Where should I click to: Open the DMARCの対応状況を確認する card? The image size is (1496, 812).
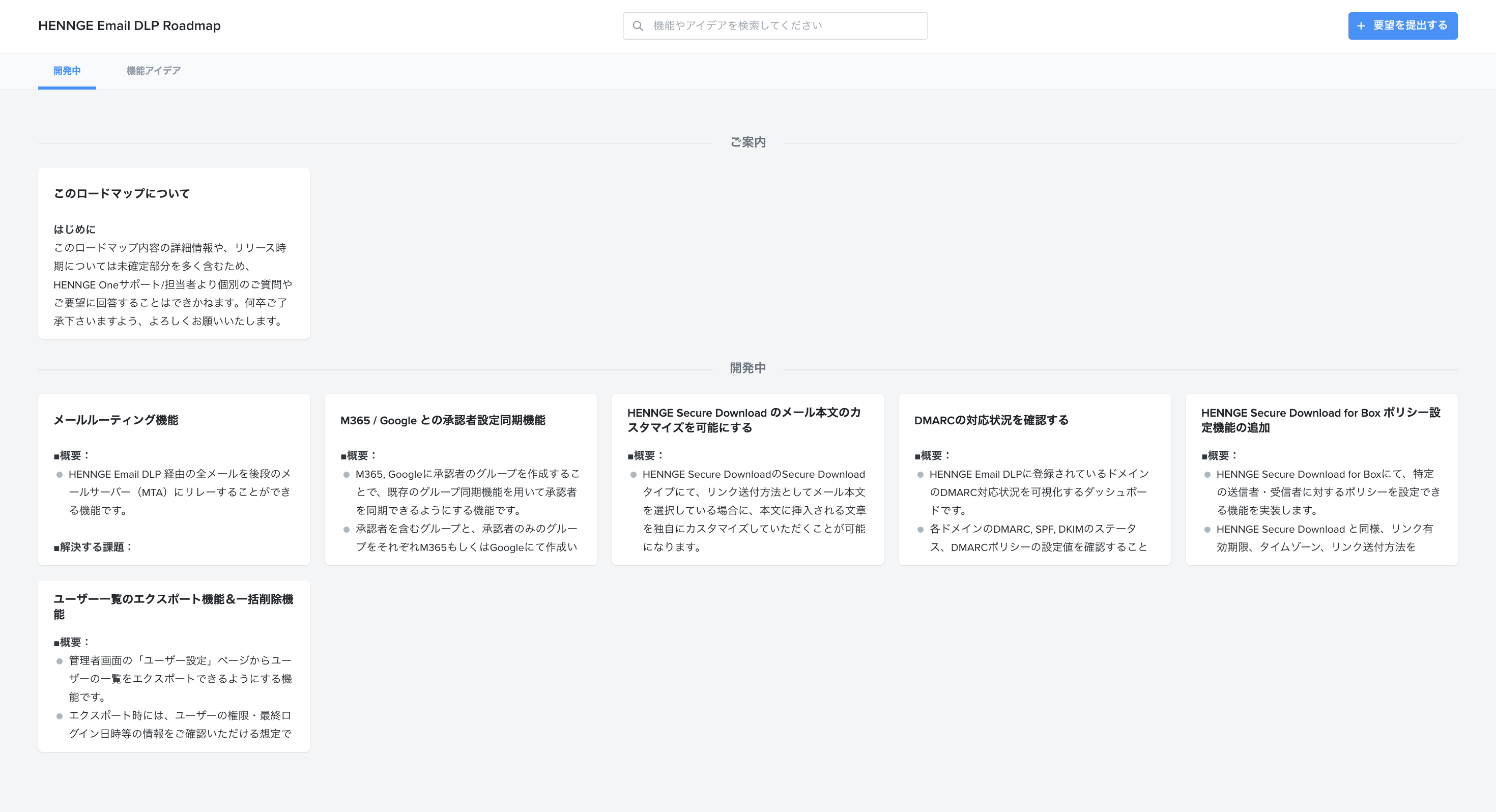pos(1034,479)
